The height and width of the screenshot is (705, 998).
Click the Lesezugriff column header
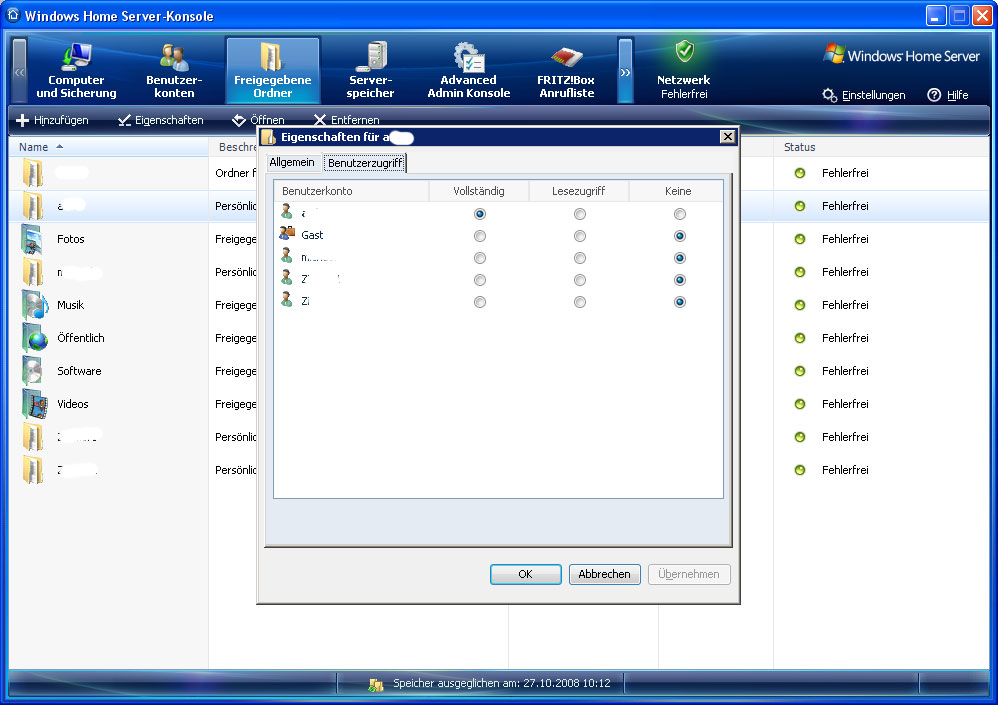tap(579, 191)
